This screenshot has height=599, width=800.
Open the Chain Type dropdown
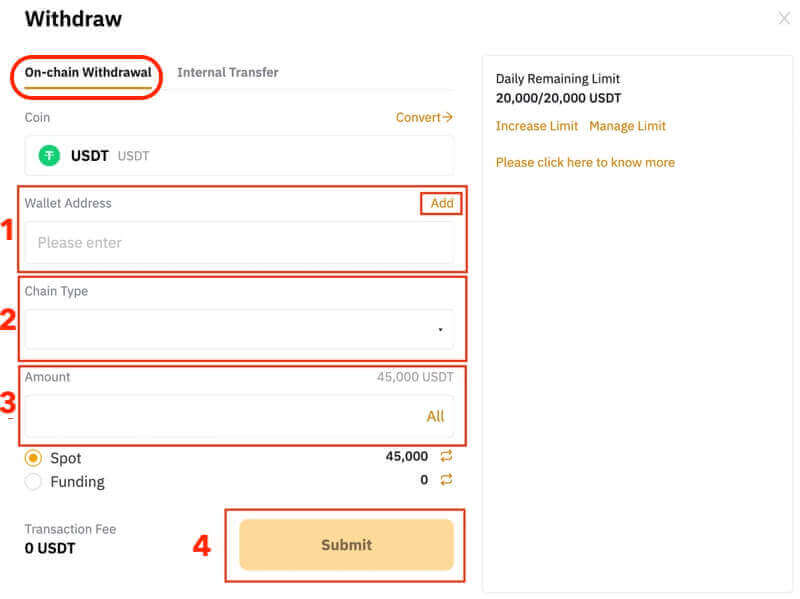240,328
